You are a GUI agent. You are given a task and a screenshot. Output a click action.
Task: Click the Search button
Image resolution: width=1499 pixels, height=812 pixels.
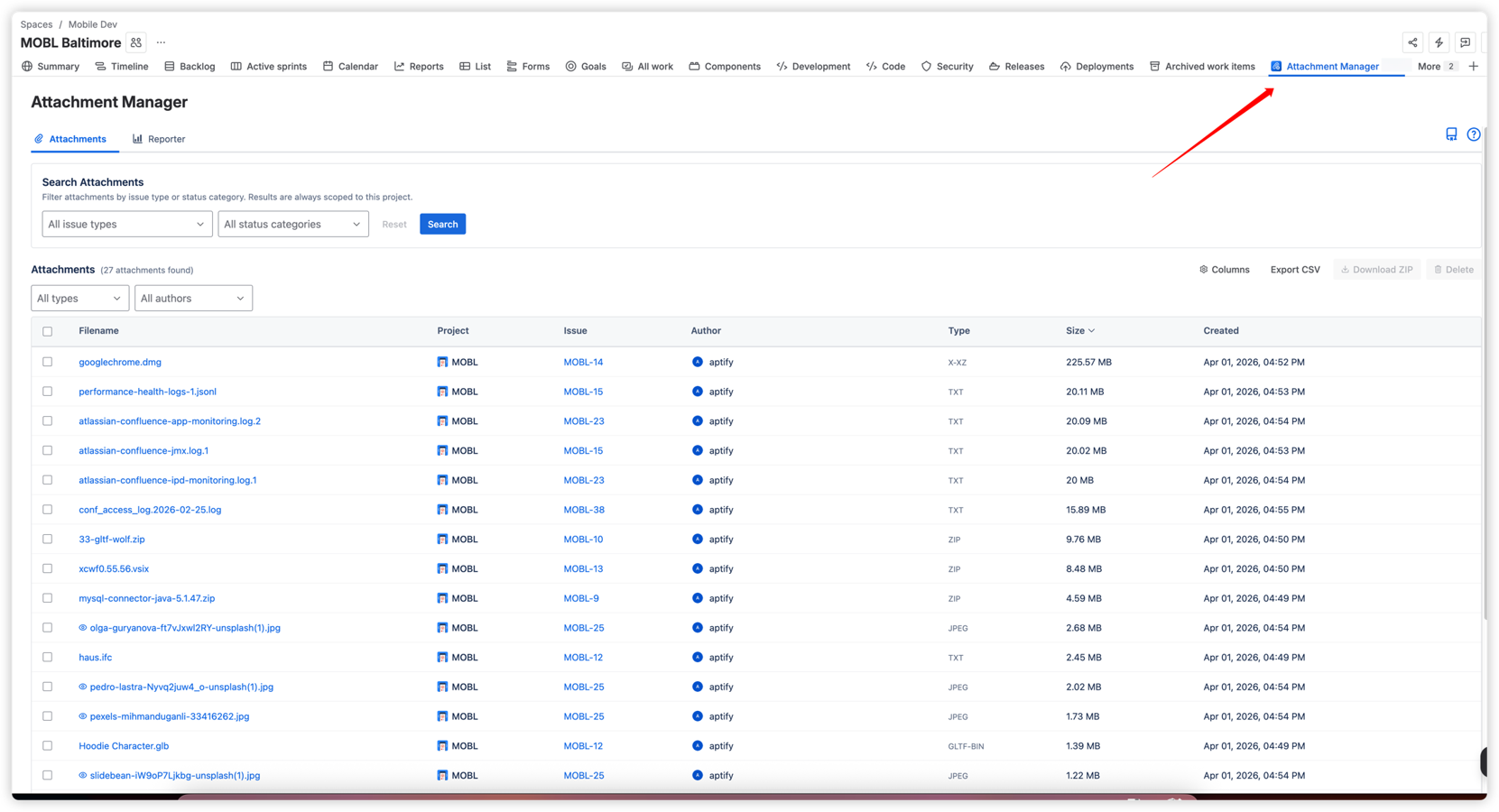(442, 224)
